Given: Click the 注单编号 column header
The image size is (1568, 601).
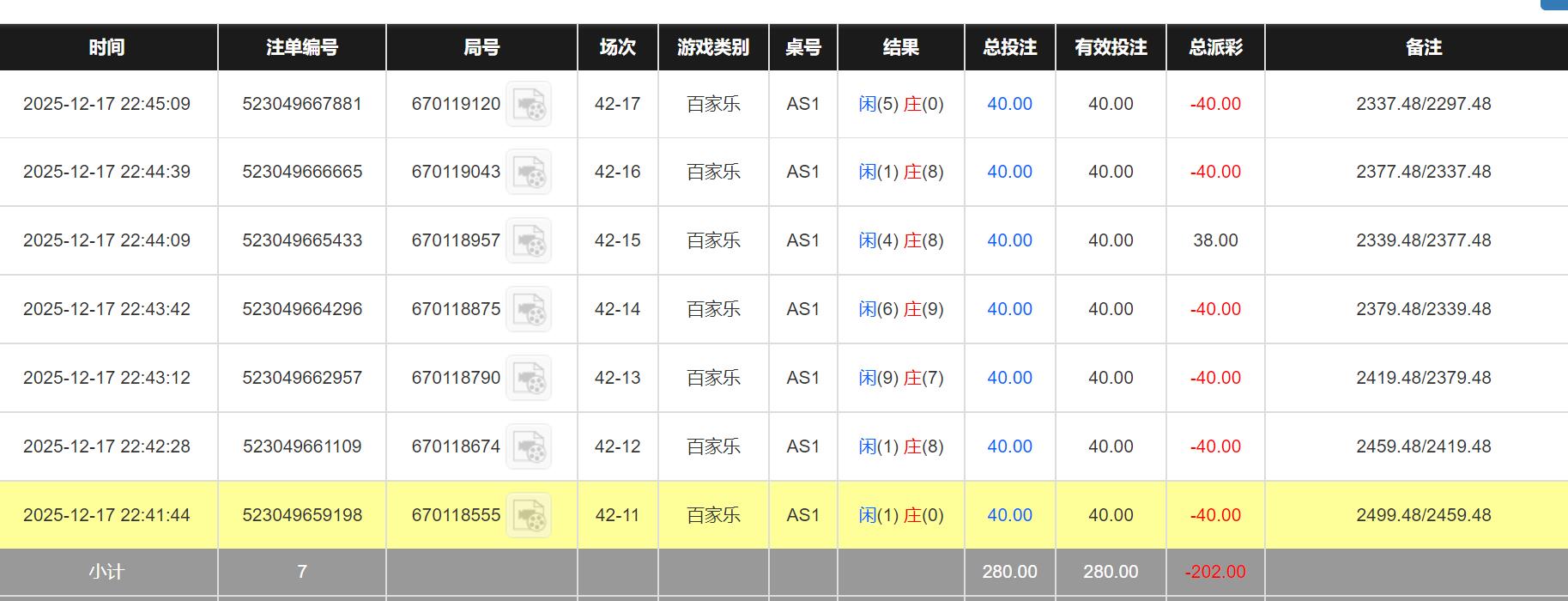Looking at the screenshot, I should pyautogui.click(x=302, y=47).
